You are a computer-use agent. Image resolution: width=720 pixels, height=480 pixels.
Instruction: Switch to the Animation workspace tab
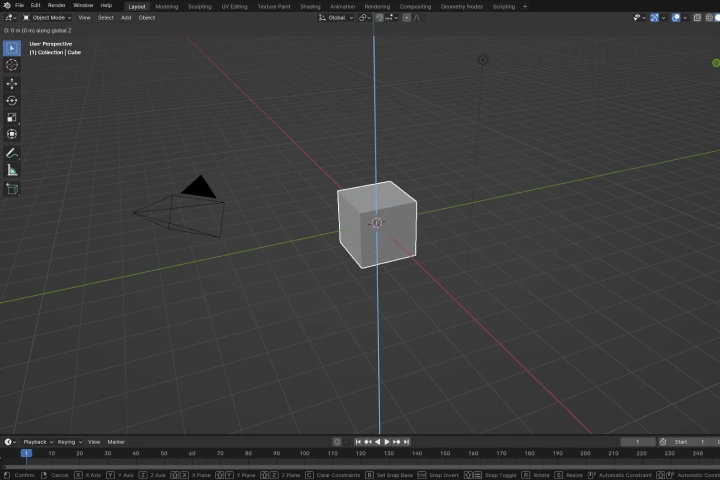pos(343,6)
